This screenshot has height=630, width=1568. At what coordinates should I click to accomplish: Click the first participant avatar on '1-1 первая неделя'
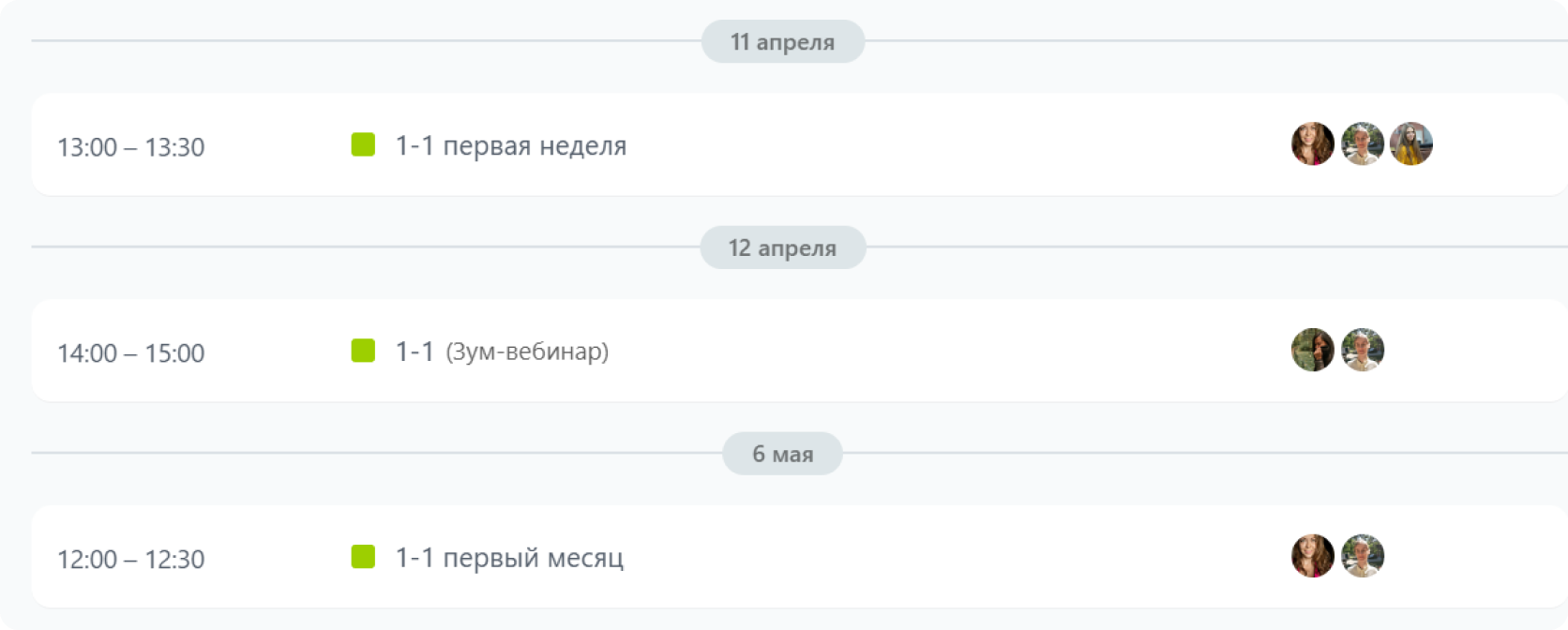[1312, 143]
